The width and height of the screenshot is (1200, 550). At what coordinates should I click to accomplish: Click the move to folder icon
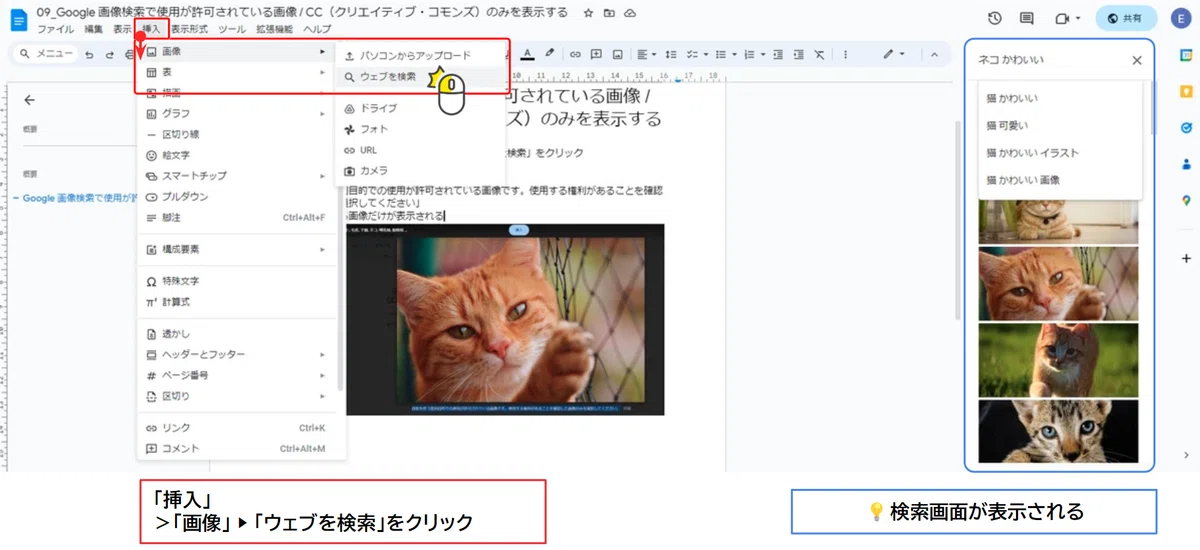(x=609, y=12)
